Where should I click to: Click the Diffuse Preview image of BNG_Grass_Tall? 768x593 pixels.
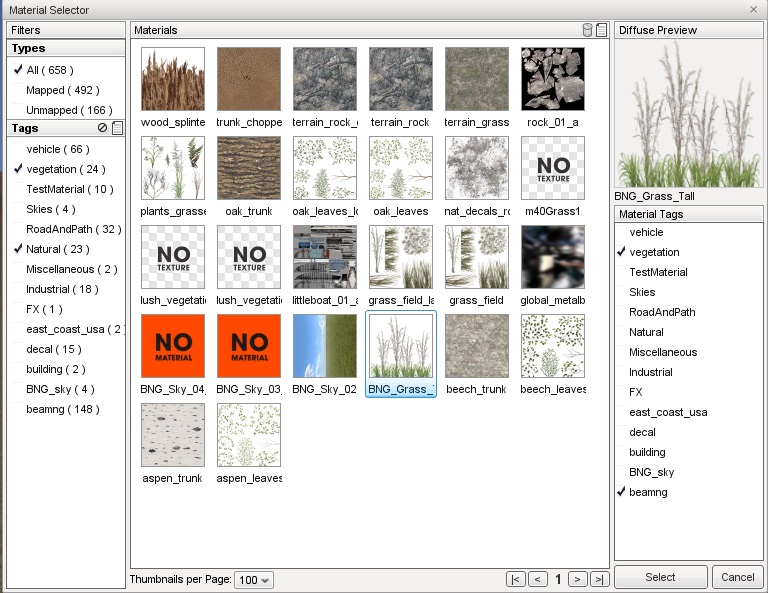(x=688, y=113)
